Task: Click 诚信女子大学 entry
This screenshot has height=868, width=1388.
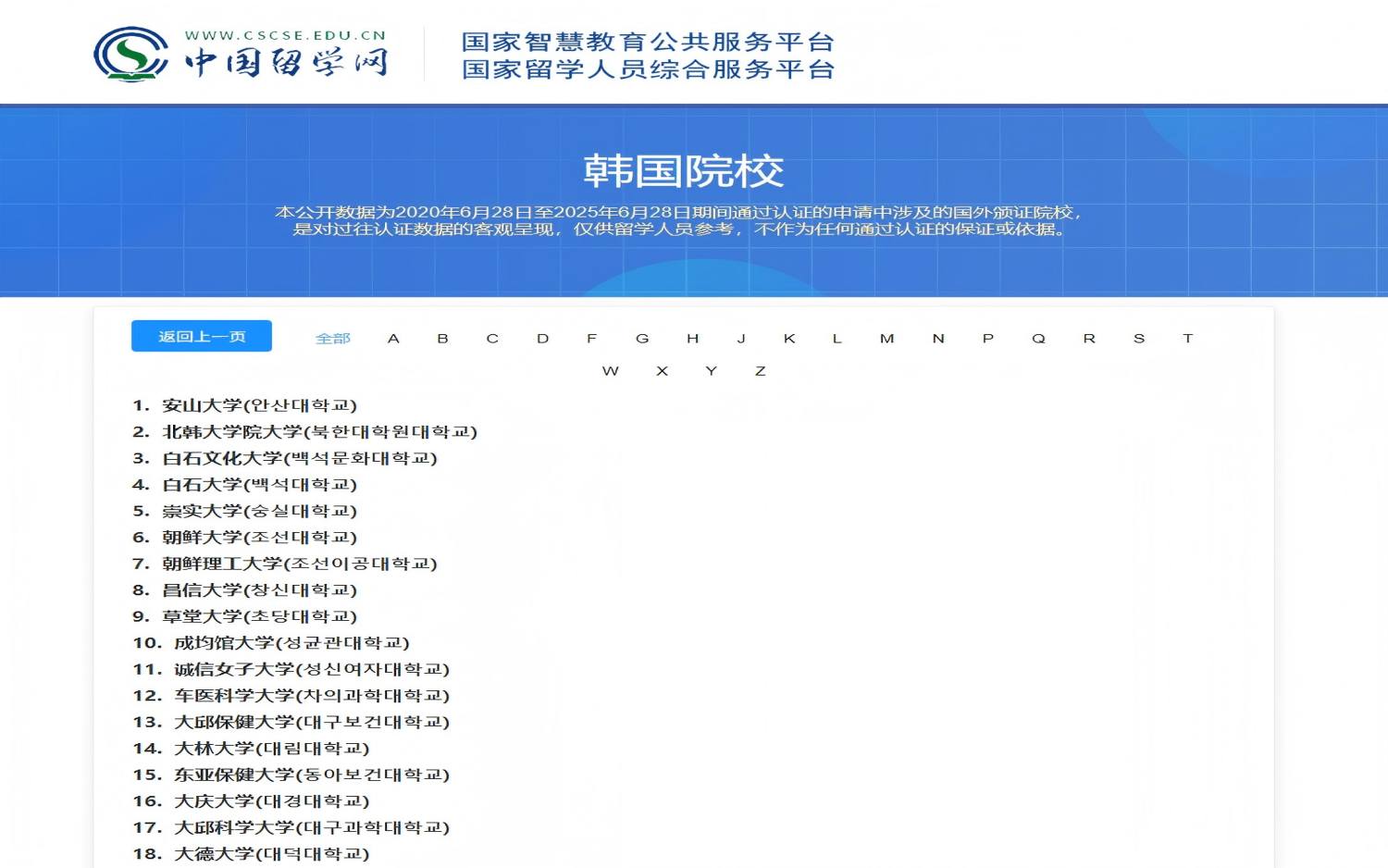Action: [311, 669]
